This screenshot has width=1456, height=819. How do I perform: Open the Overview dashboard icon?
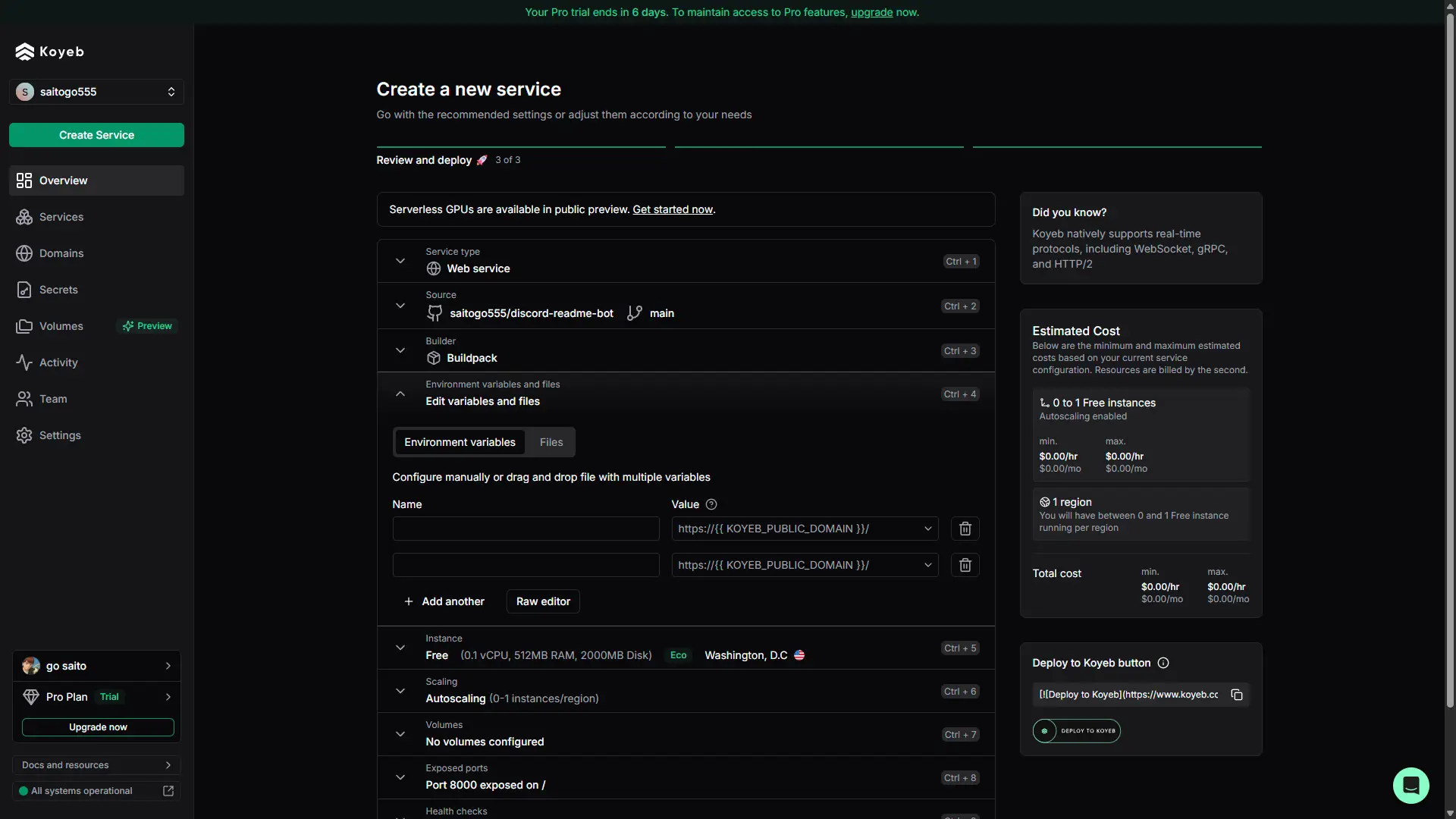(x=24, y=180)
